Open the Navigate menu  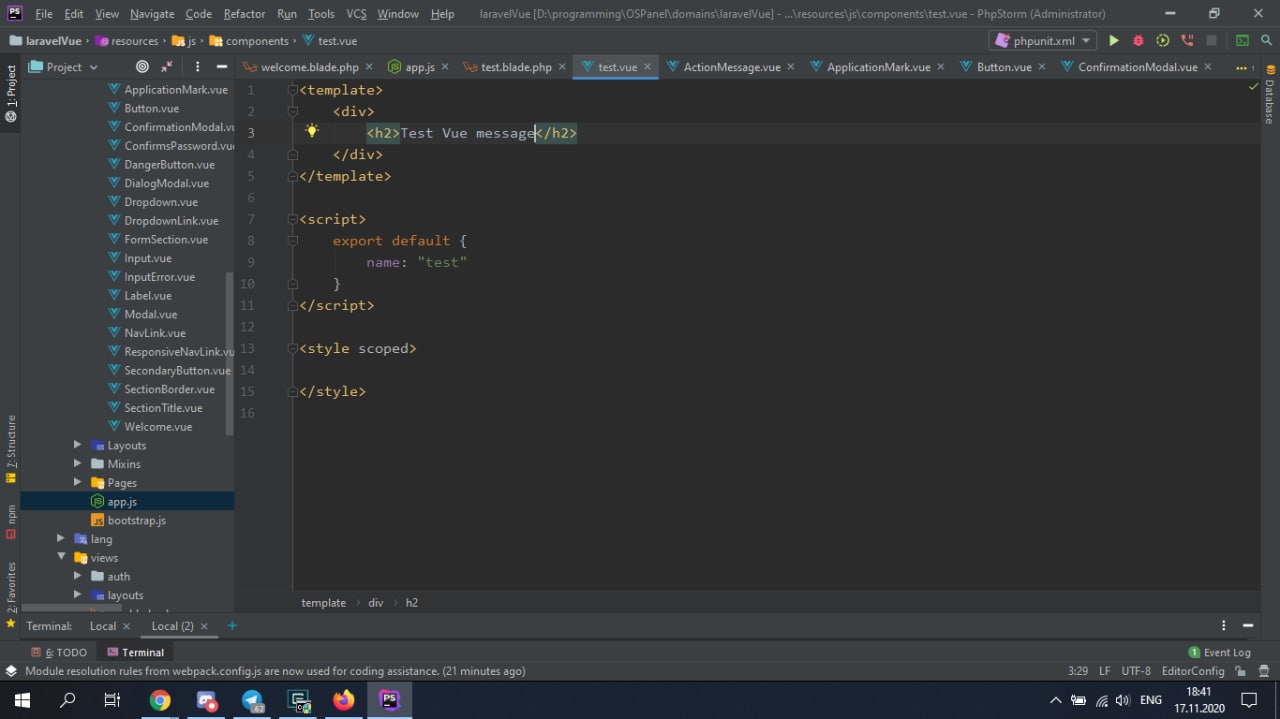coord(152,14)
